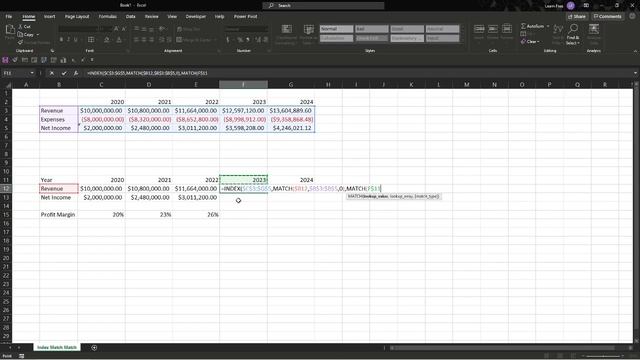Expand the Copy options arrow
Viewport: 640px width, 360px height.
(x=38, y=35)
